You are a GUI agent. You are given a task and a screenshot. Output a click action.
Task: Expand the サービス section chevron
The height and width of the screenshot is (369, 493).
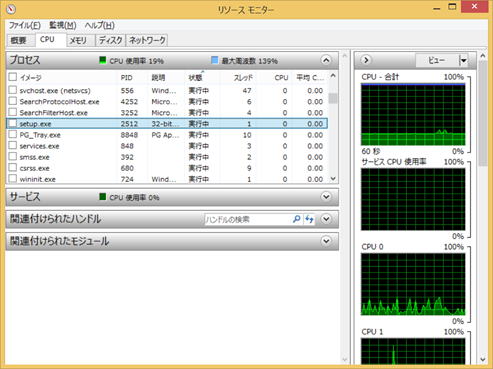(x=326, y=197)
